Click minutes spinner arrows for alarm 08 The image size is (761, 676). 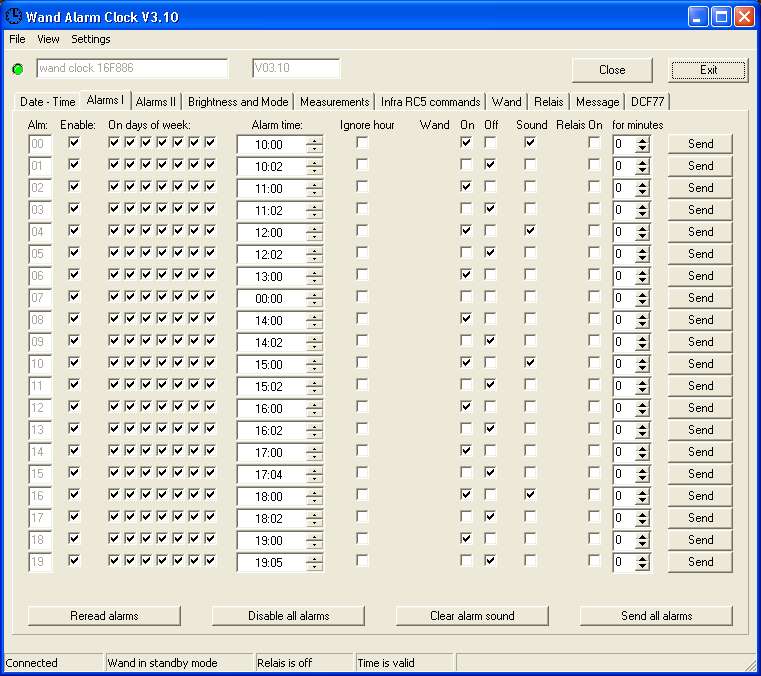tap(642, 320)
